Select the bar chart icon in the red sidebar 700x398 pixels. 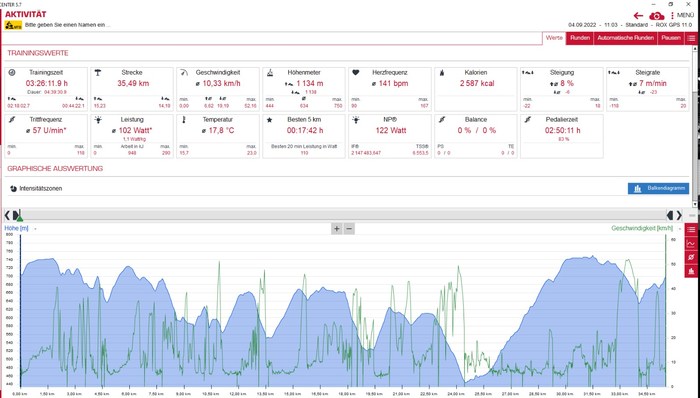point(692,271)
